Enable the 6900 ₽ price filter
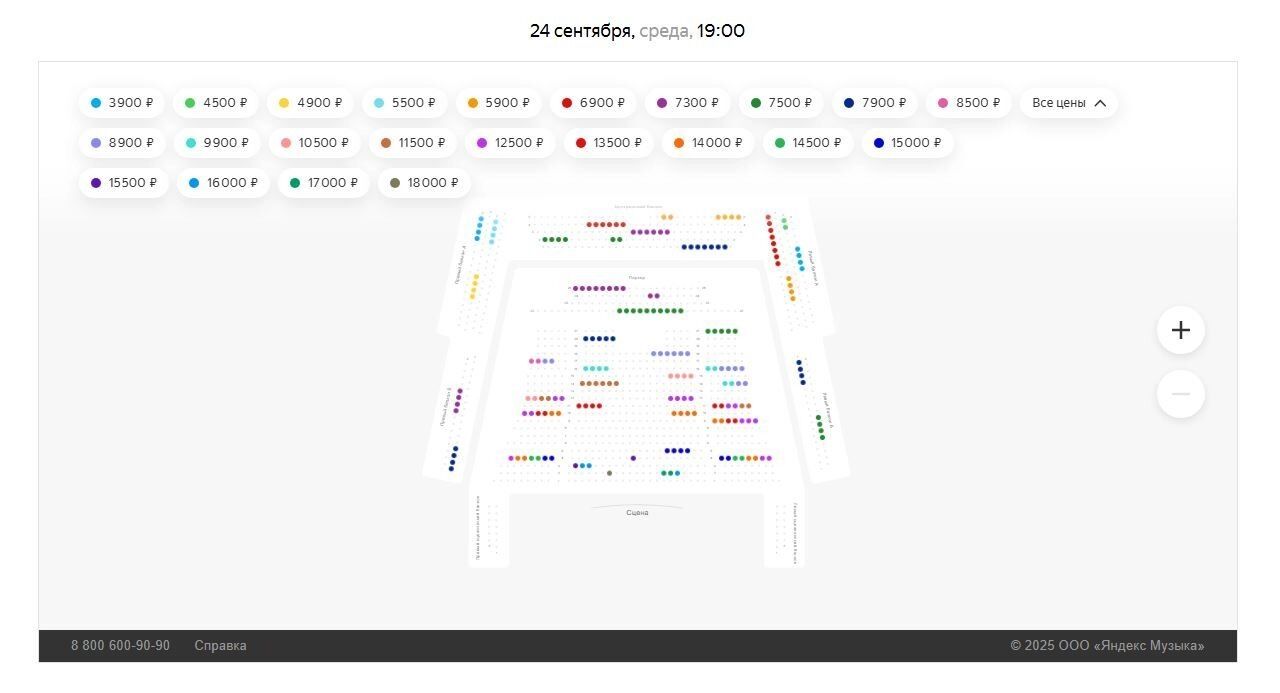This screenshot has height=693, width=1280. point(593,103)
